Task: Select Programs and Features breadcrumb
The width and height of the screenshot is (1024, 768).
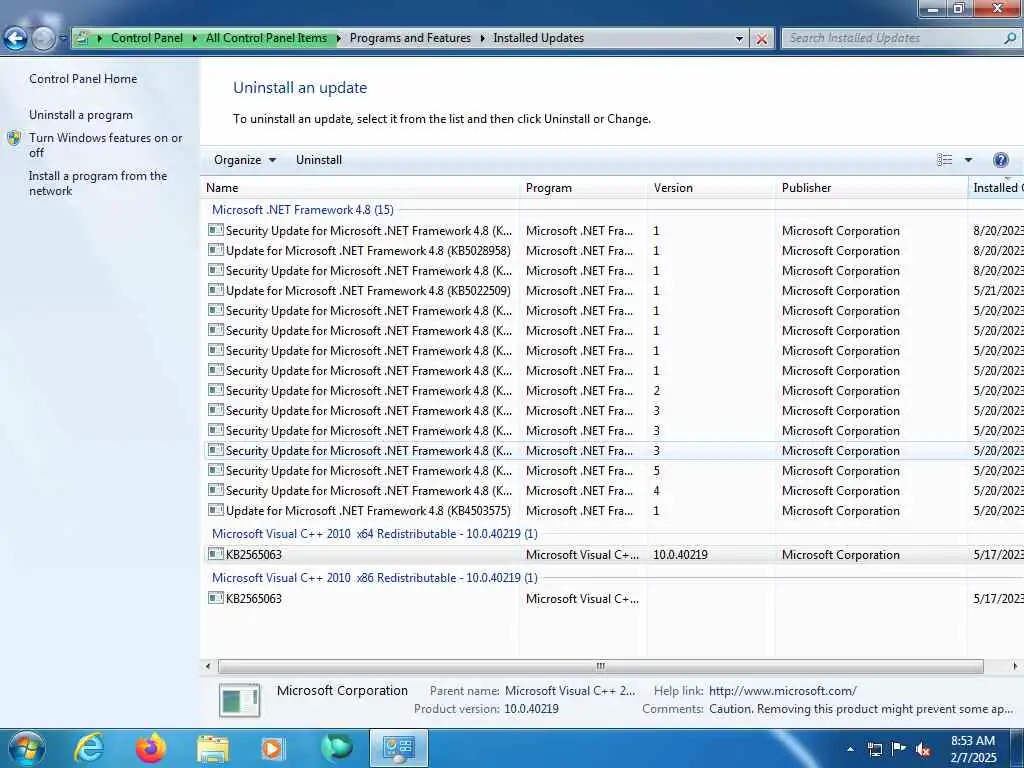Action: pyautogui.click(x=410, y=38)
